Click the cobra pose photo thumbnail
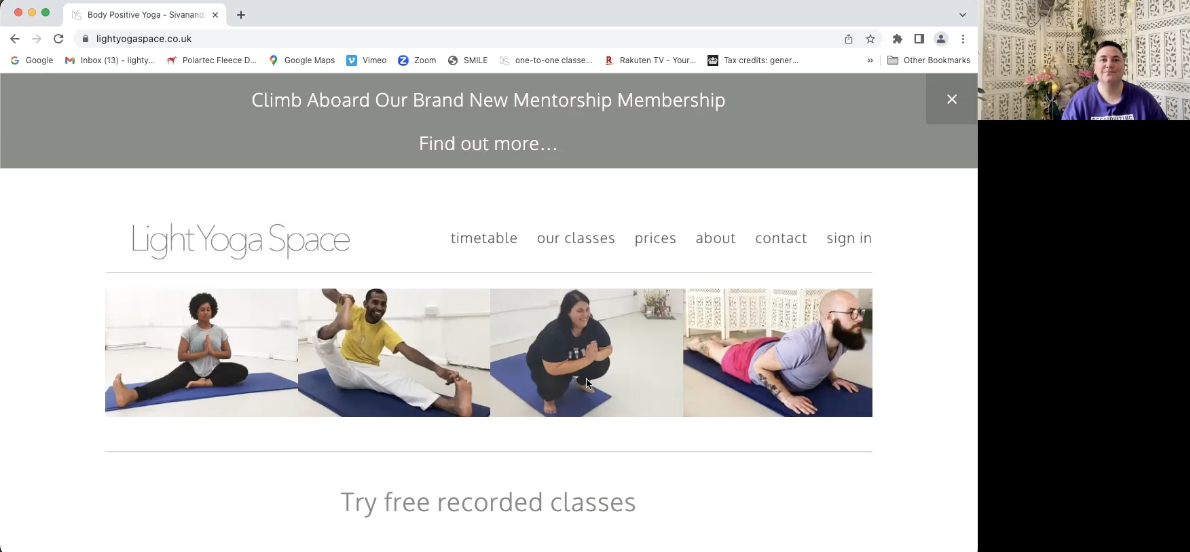Image resolution: width=1190 pixels, height=552 pixels. click(777, 352)
